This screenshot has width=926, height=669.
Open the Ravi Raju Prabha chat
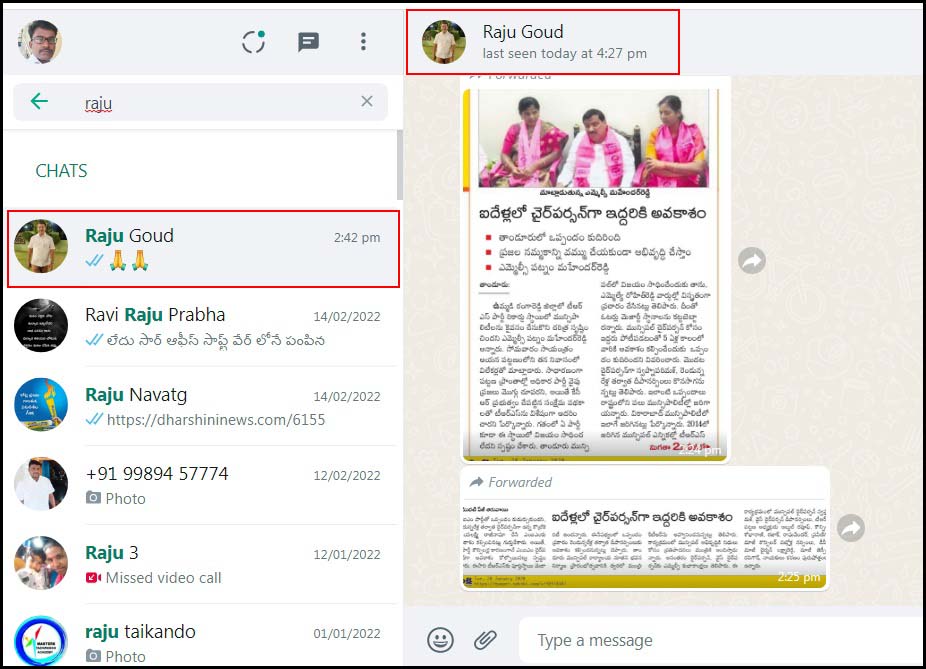tap(201, 327)
